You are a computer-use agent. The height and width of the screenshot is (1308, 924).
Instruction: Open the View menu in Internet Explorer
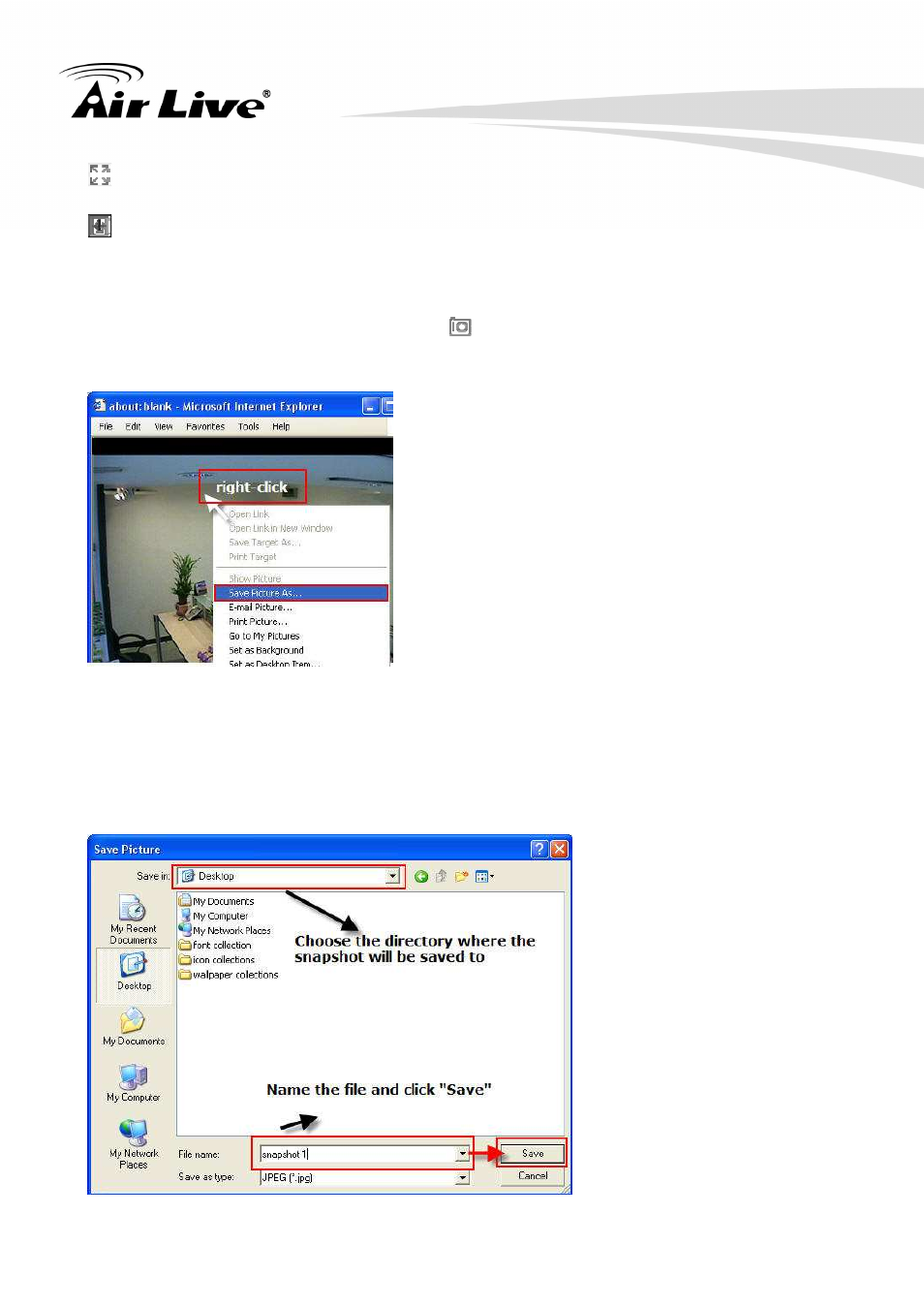point(164,426)
